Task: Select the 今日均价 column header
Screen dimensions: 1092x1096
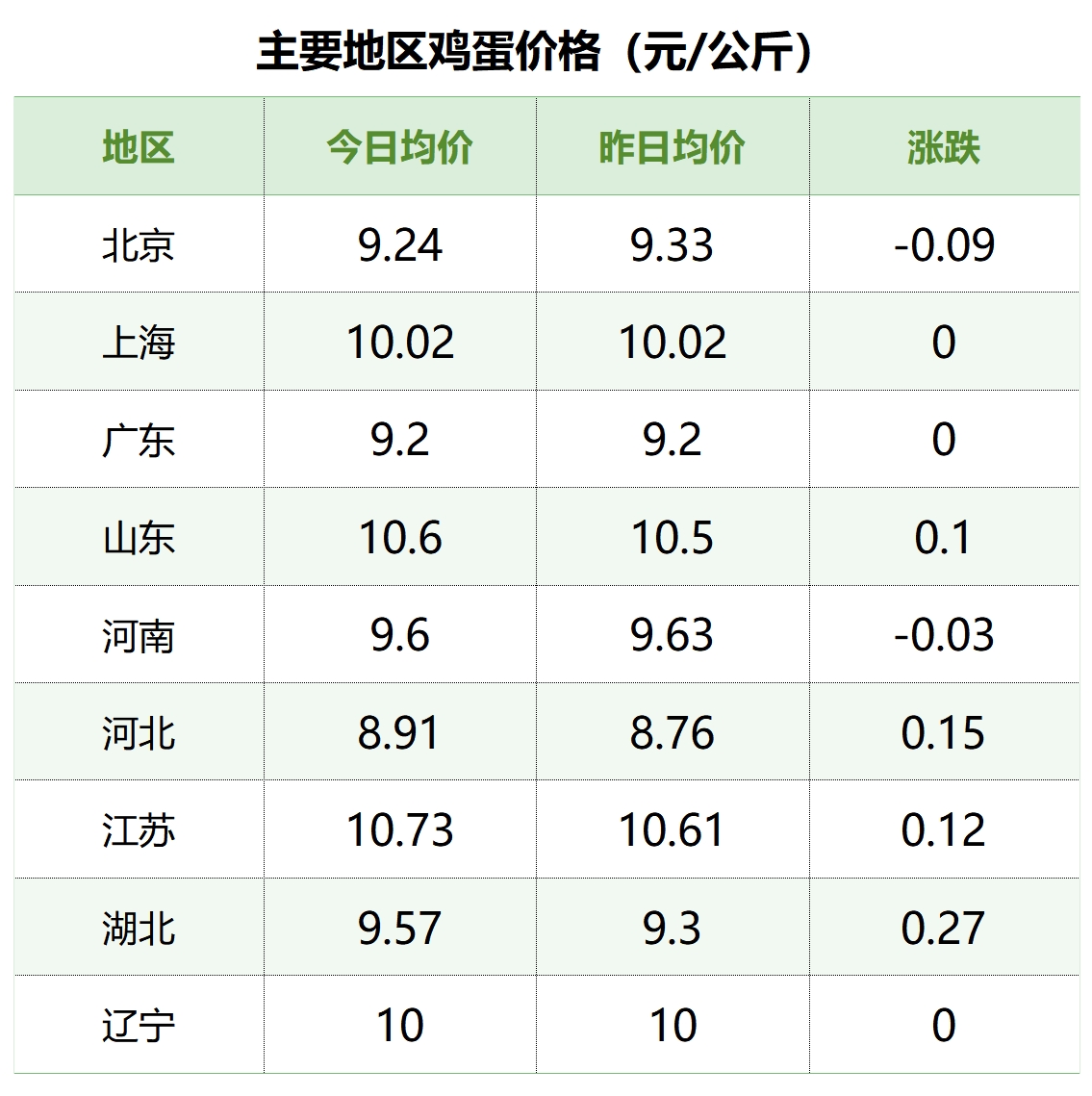Action: (x=400, y=147)
